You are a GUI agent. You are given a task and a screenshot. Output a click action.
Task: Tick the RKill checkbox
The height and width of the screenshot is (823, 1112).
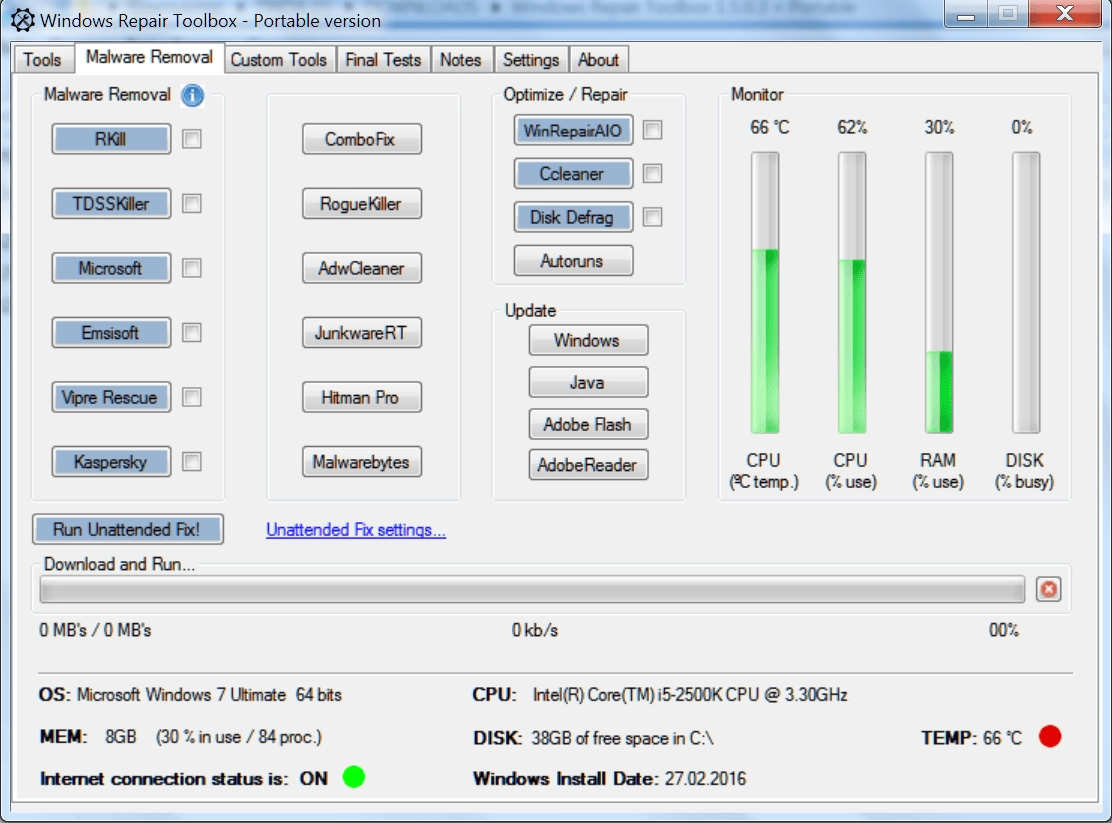click(x=191, y=138)
